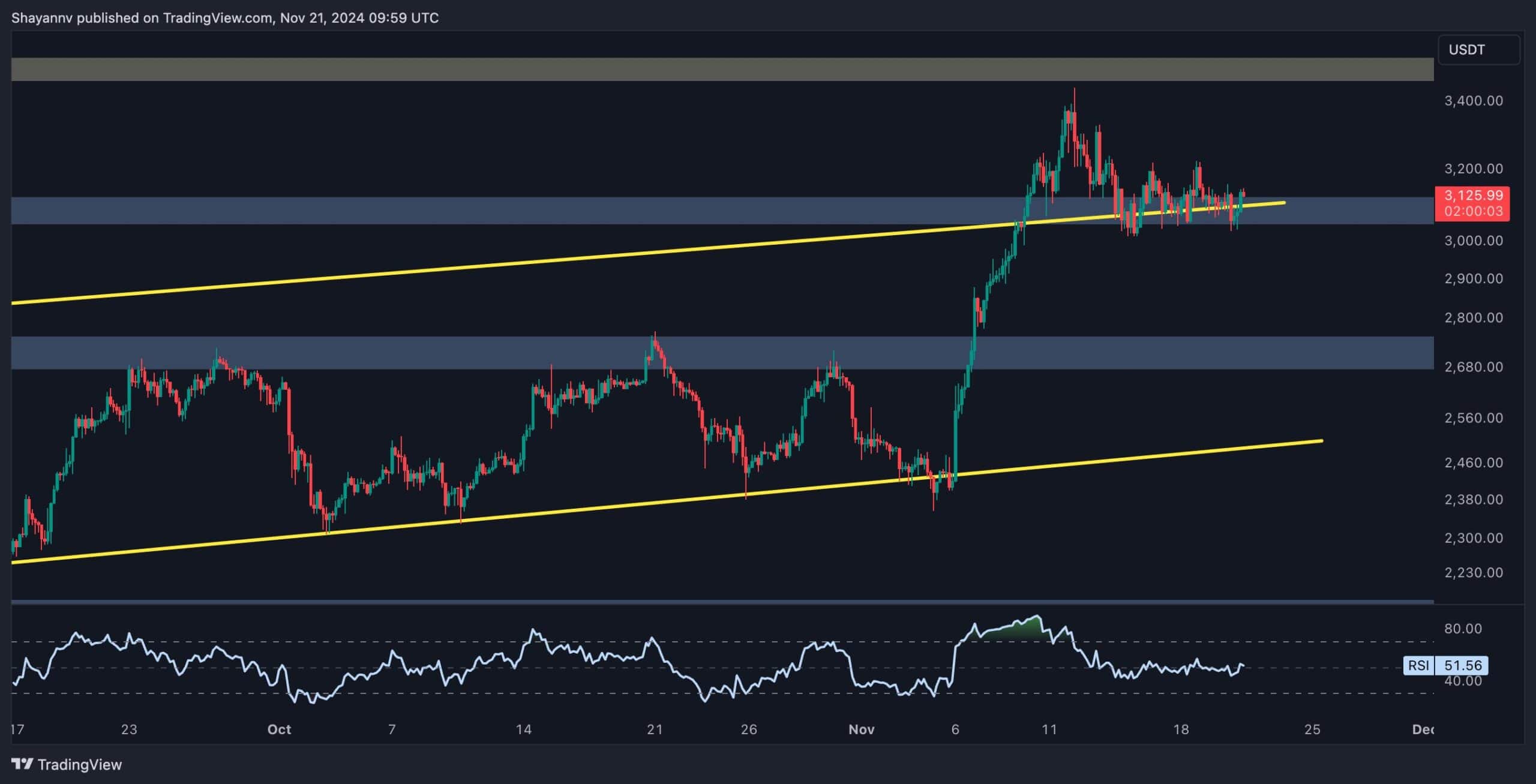Click the TradingView logo in the footer
Viewport: 1536px width, 784px height.
67,764
